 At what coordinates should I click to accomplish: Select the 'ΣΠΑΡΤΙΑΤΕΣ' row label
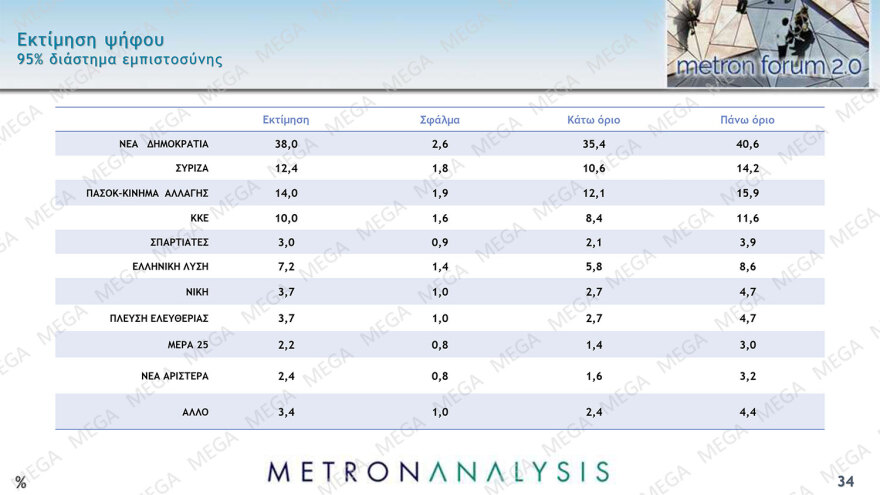point(179,242)
